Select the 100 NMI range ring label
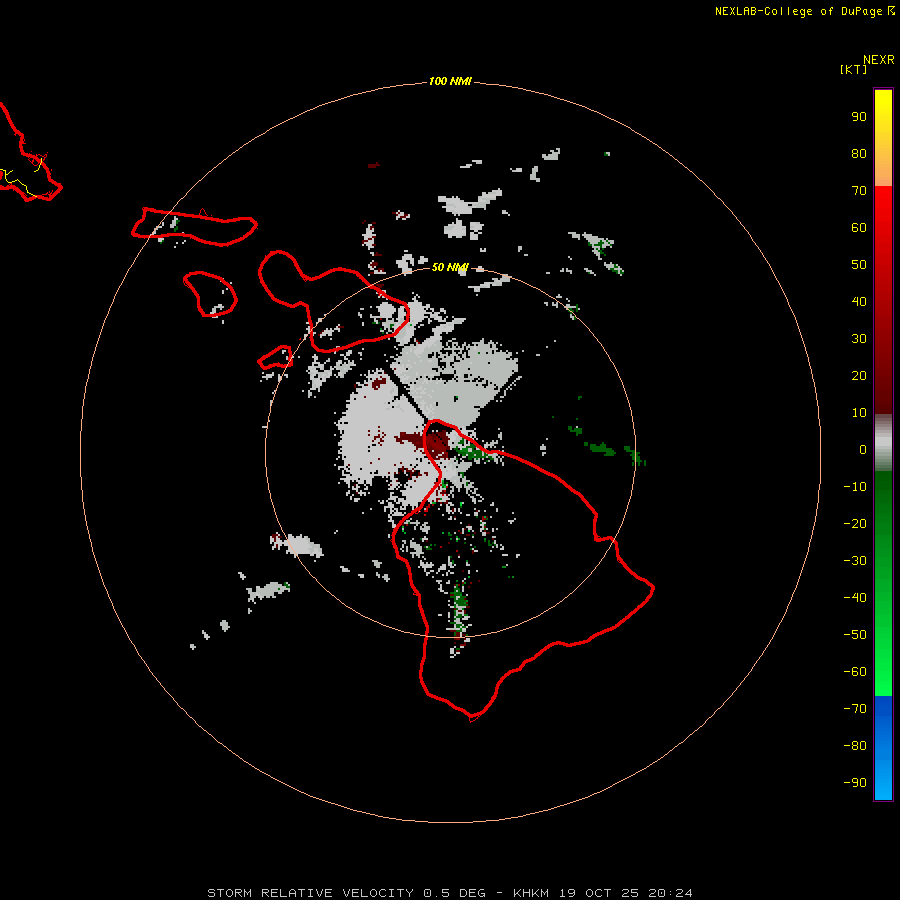The width and height of the screenshot is (900, 900). (x=450, y=82)
